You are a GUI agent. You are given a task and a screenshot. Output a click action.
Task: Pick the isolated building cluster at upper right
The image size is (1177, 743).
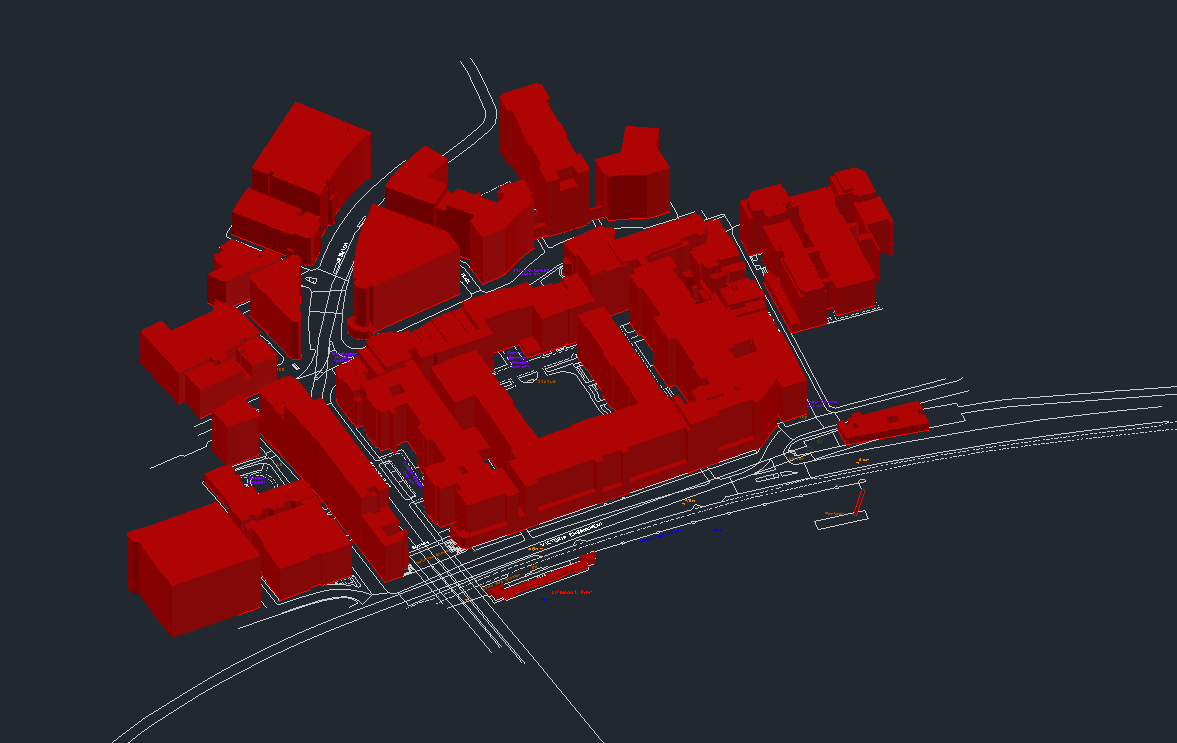(817, 248)
